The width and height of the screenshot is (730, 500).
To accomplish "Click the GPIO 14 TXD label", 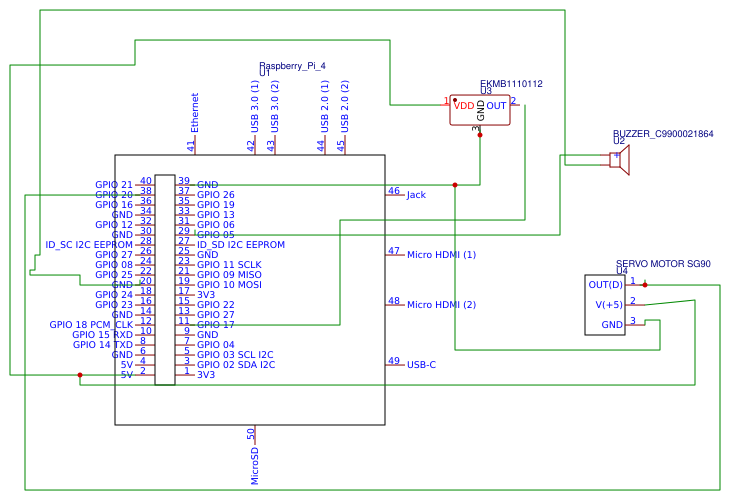I will pyautogui.click(x=102, y=345).
